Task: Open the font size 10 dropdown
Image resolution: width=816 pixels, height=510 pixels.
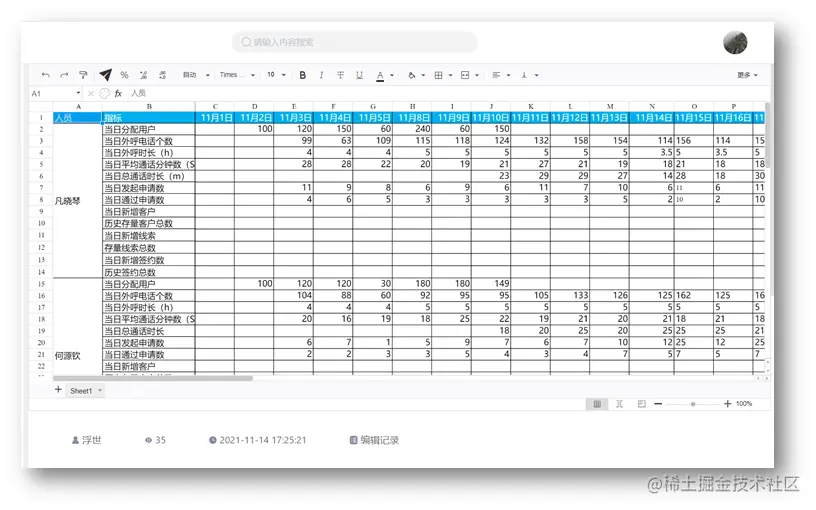Action: click(276, 75)
